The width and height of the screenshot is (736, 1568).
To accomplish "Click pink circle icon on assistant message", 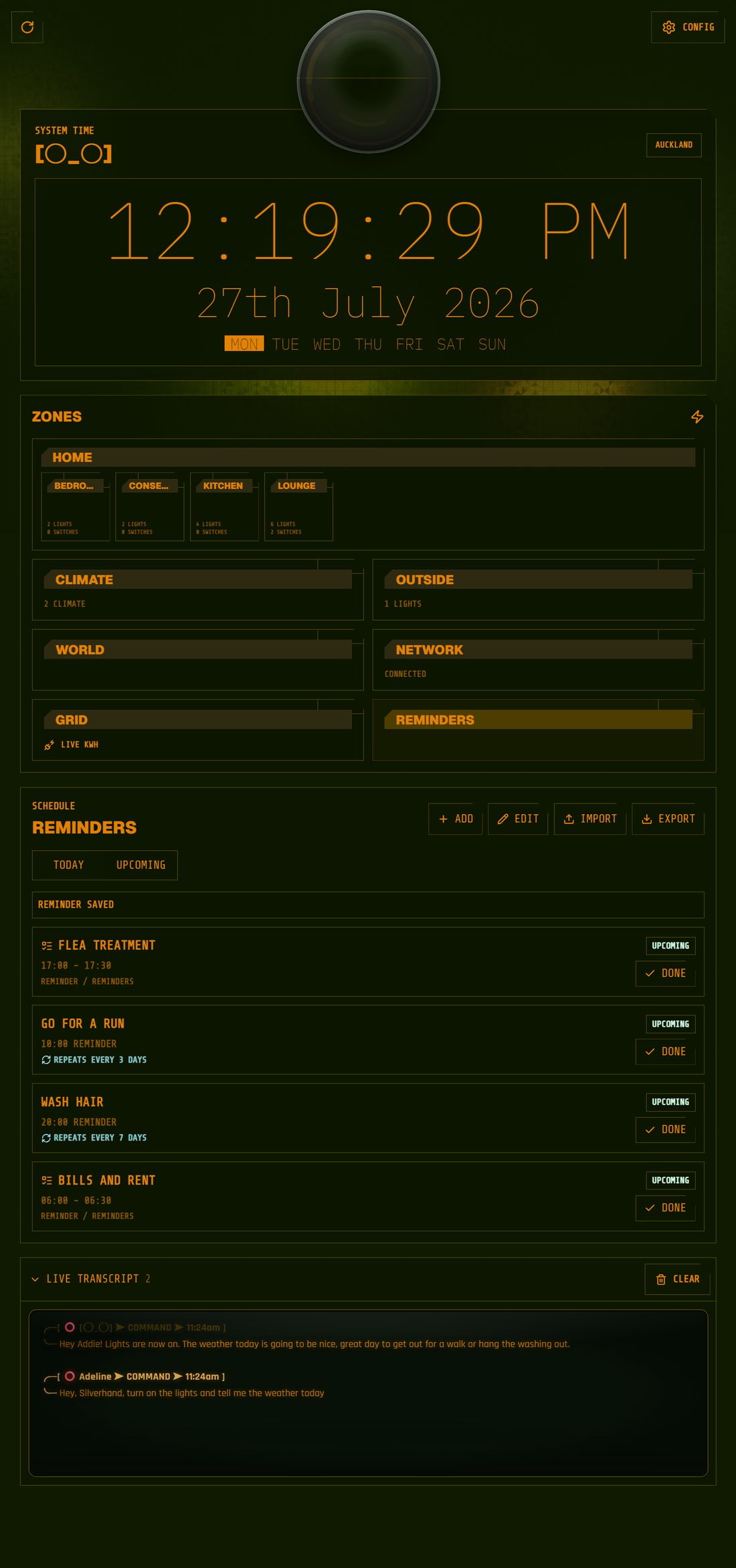I will pyautogui.click(x=70, y=1327).
